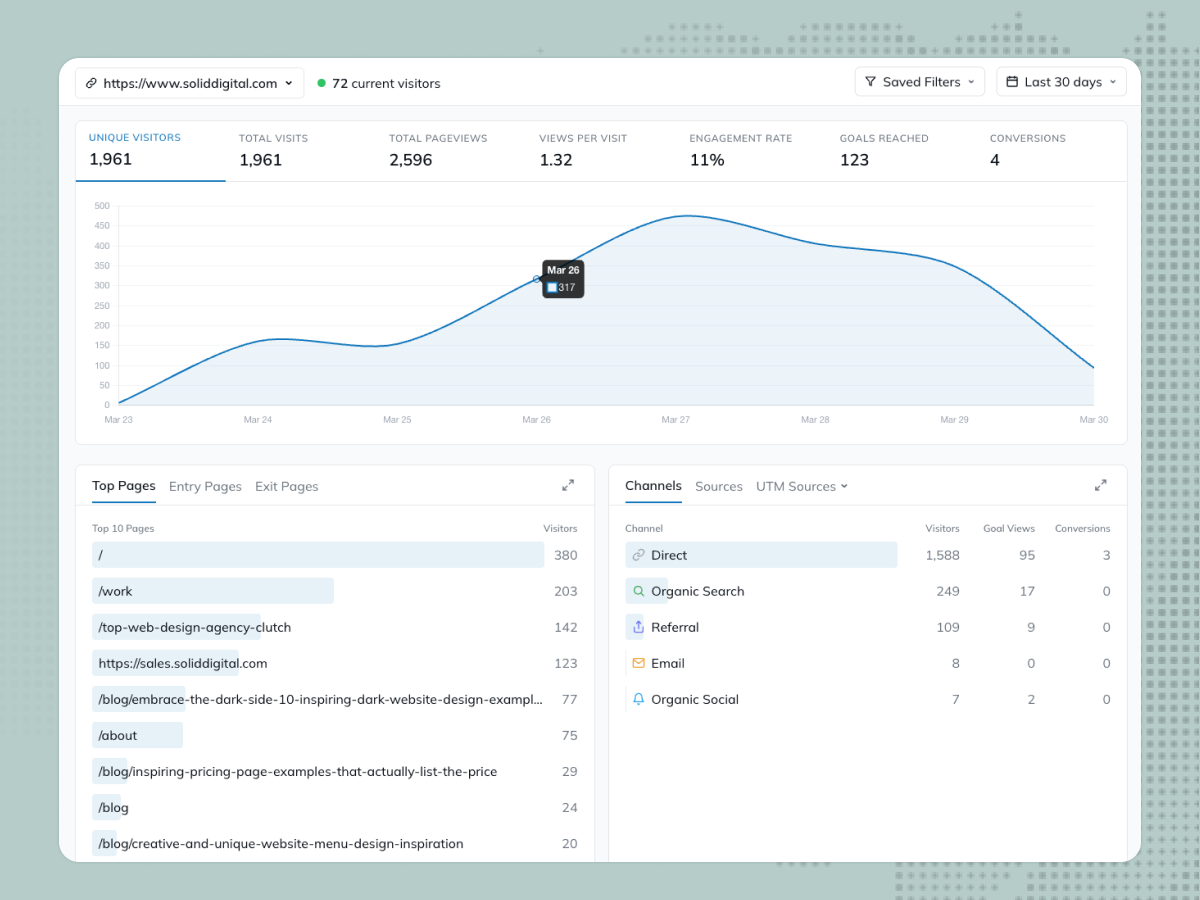This screenshot has height=900, width=1200.
Task: Open the soliddigital.com site selector dropdown
Action: pos(190,83)
